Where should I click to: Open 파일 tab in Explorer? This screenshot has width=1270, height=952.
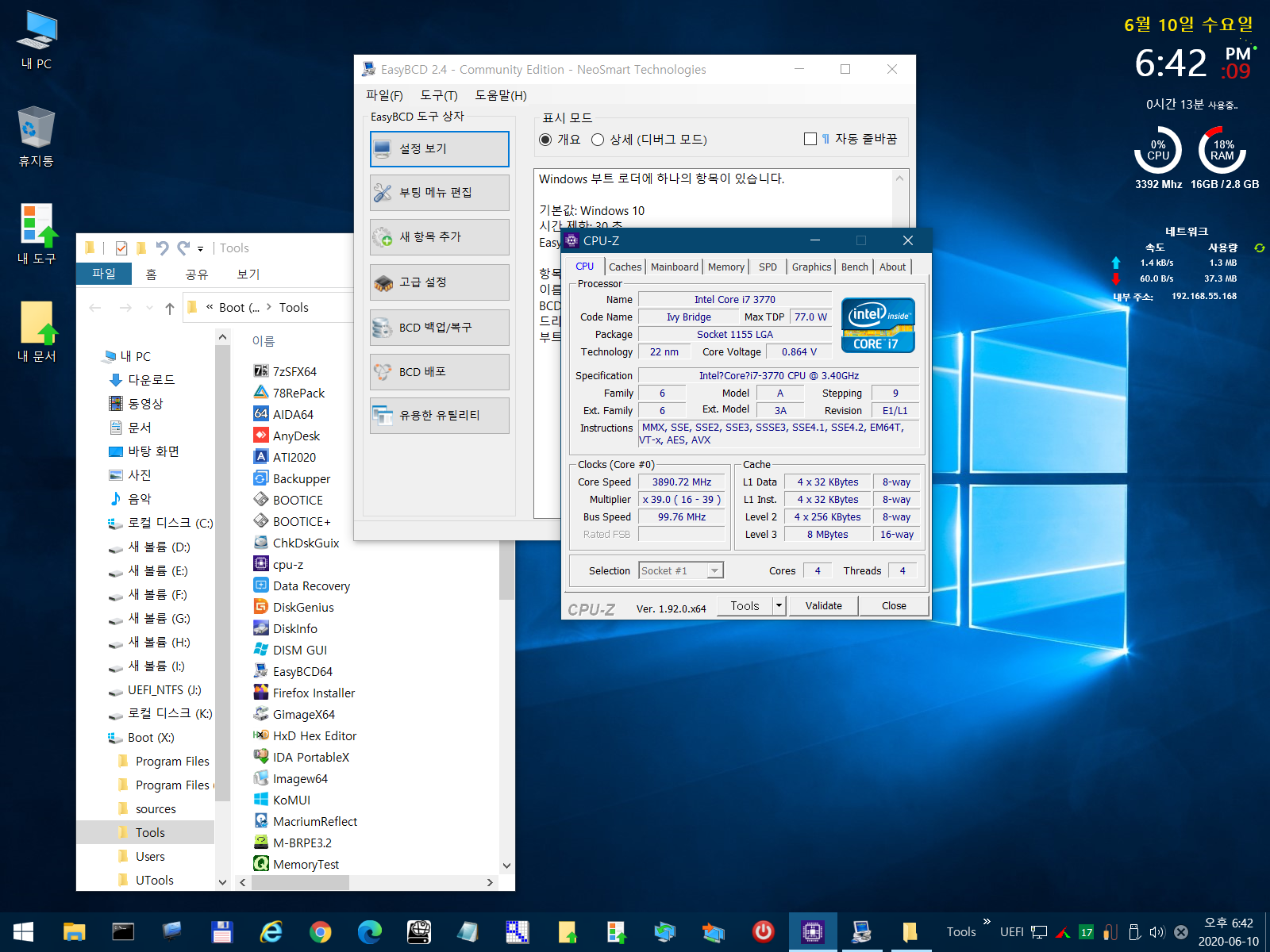[x=104, y=274]
